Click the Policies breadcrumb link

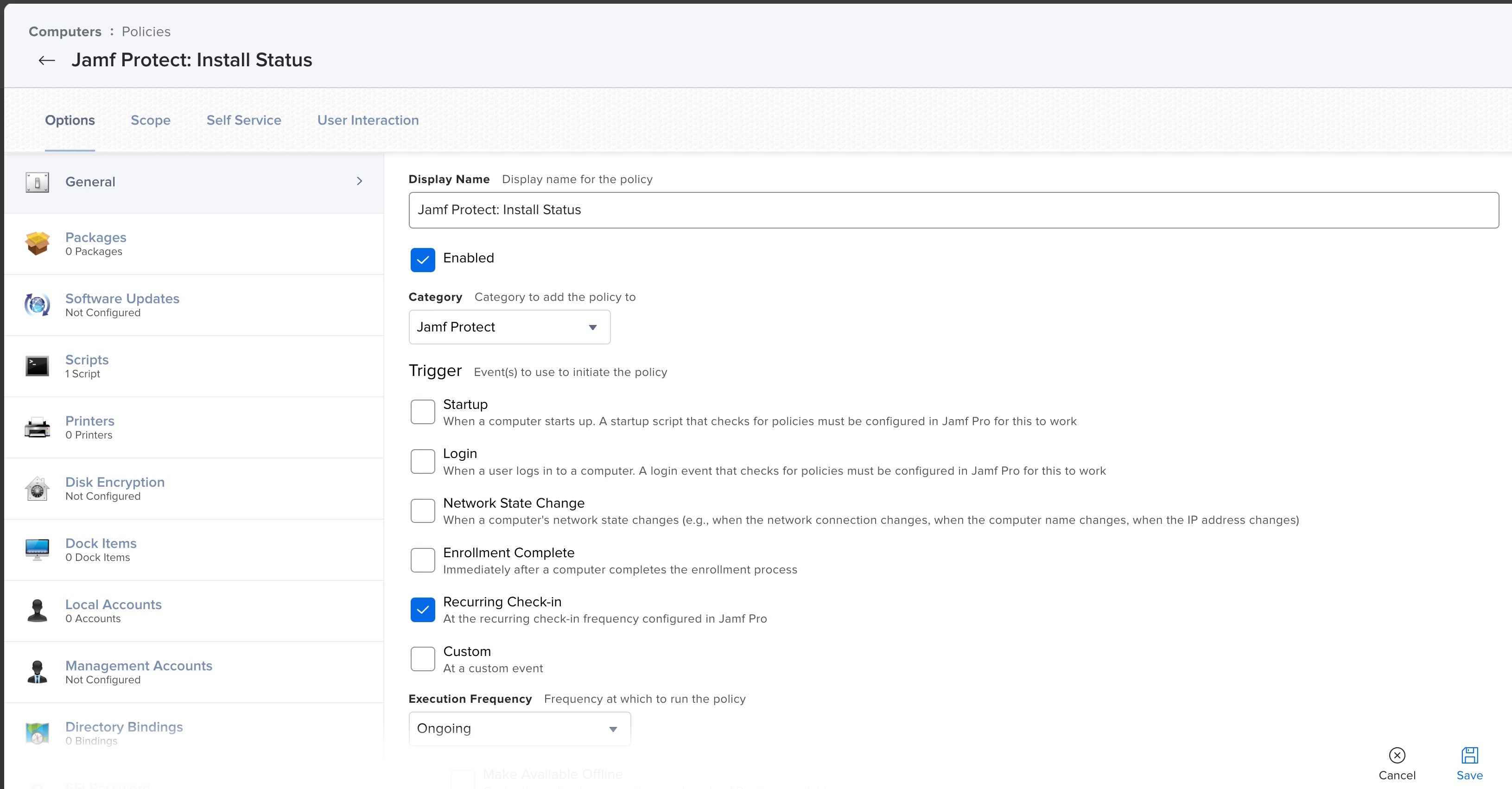click(x=146, y=32)
